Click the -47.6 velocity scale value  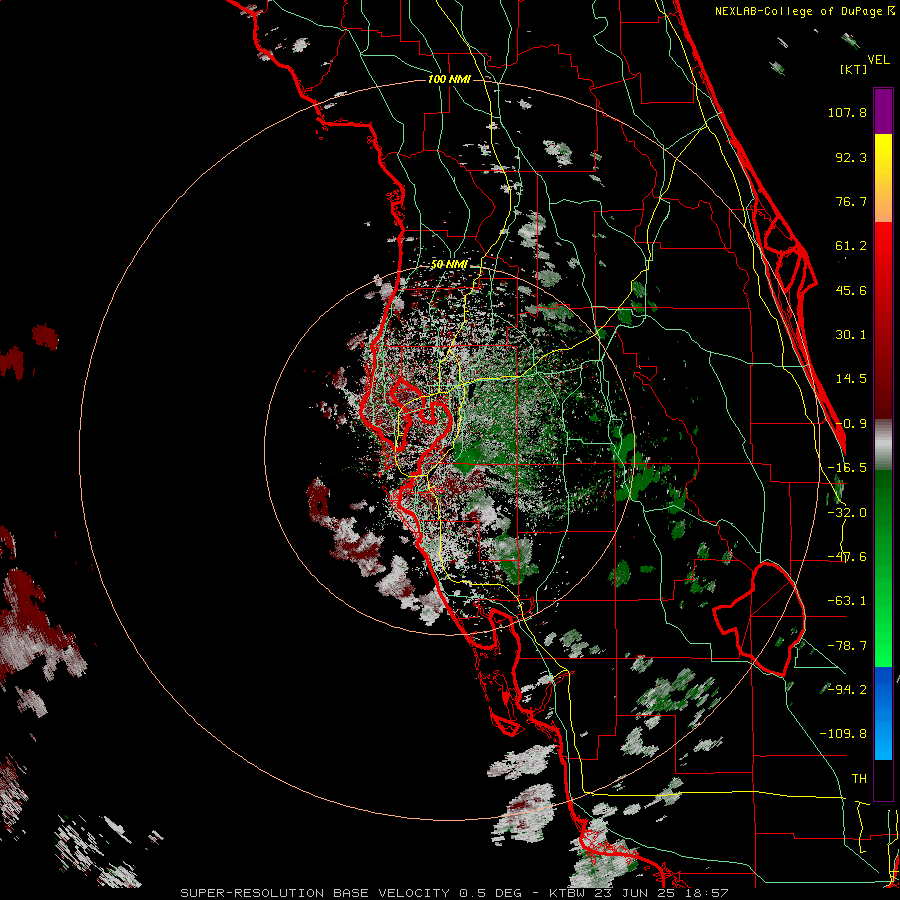click(847, 557)
